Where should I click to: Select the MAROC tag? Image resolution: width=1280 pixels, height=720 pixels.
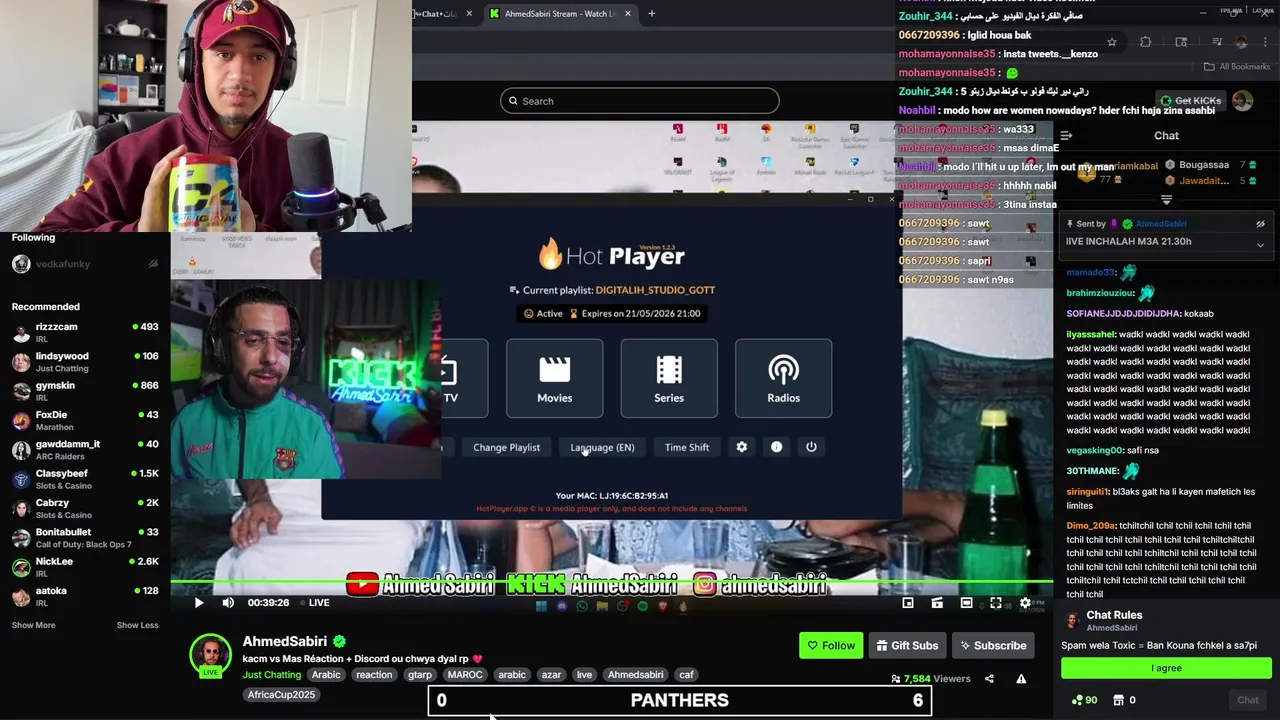[465, 675]
